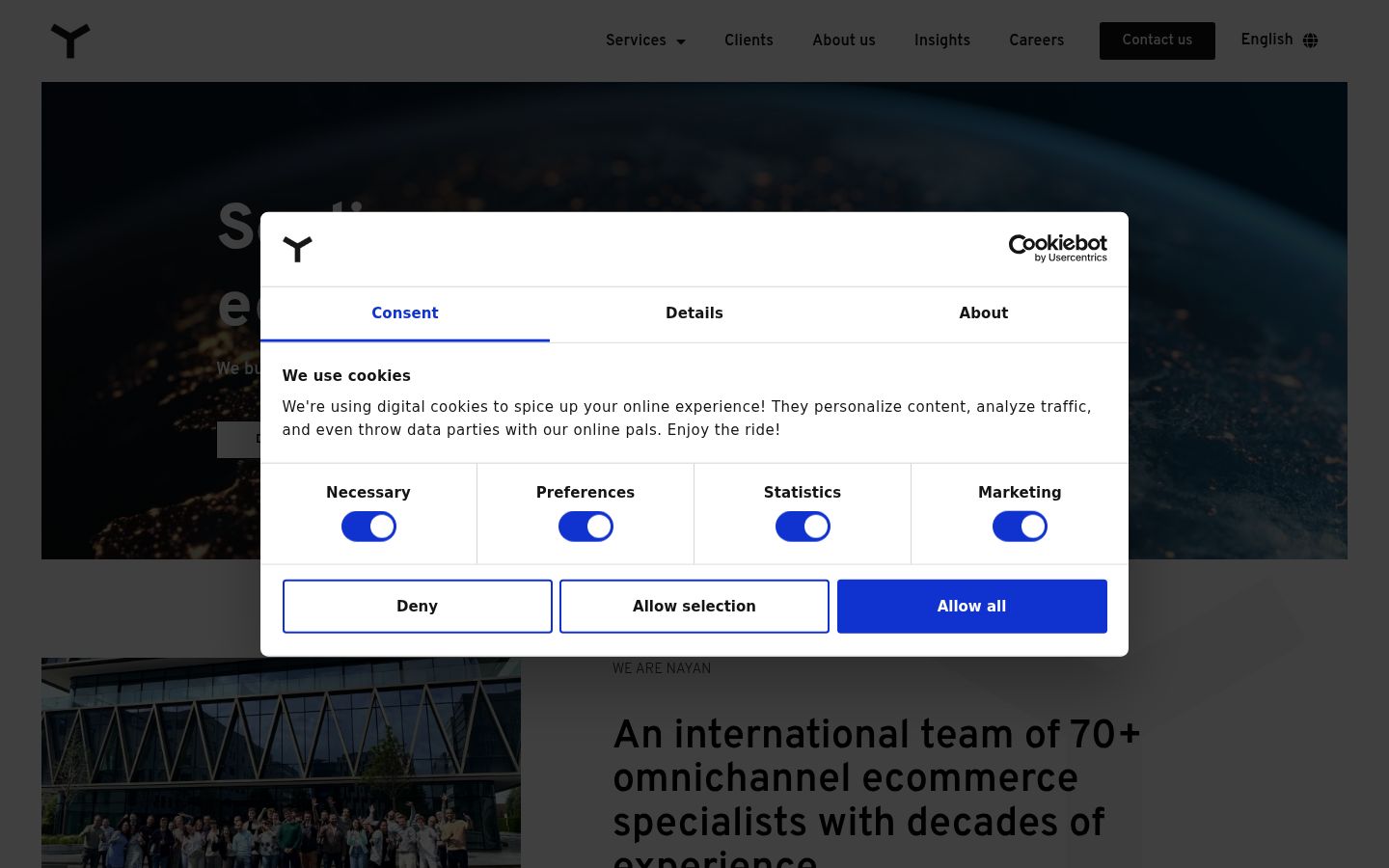The image size is (1389, 868).
Task: Click the 'We use cookies' heading
Action: (x=346, y=376)
